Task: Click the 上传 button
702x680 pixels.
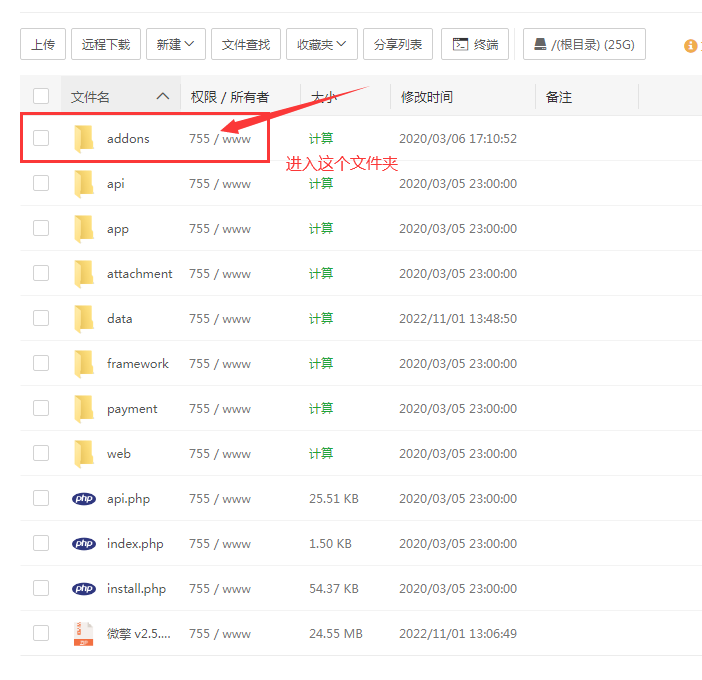Action: tap(43, 44)
